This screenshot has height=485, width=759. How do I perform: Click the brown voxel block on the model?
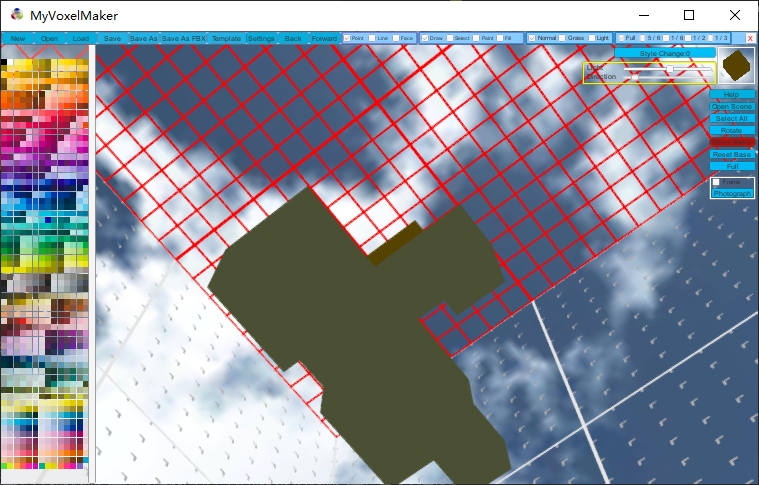pyautogui.click(x=395, y=243)
